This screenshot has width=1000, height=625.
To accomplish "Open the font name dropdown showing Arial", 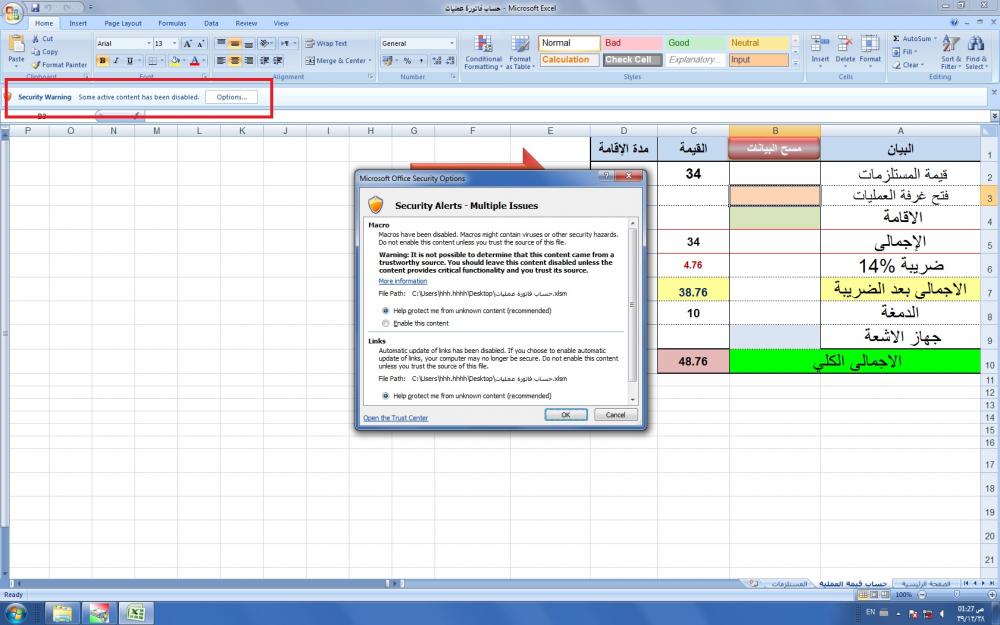I will coord(149,43).
